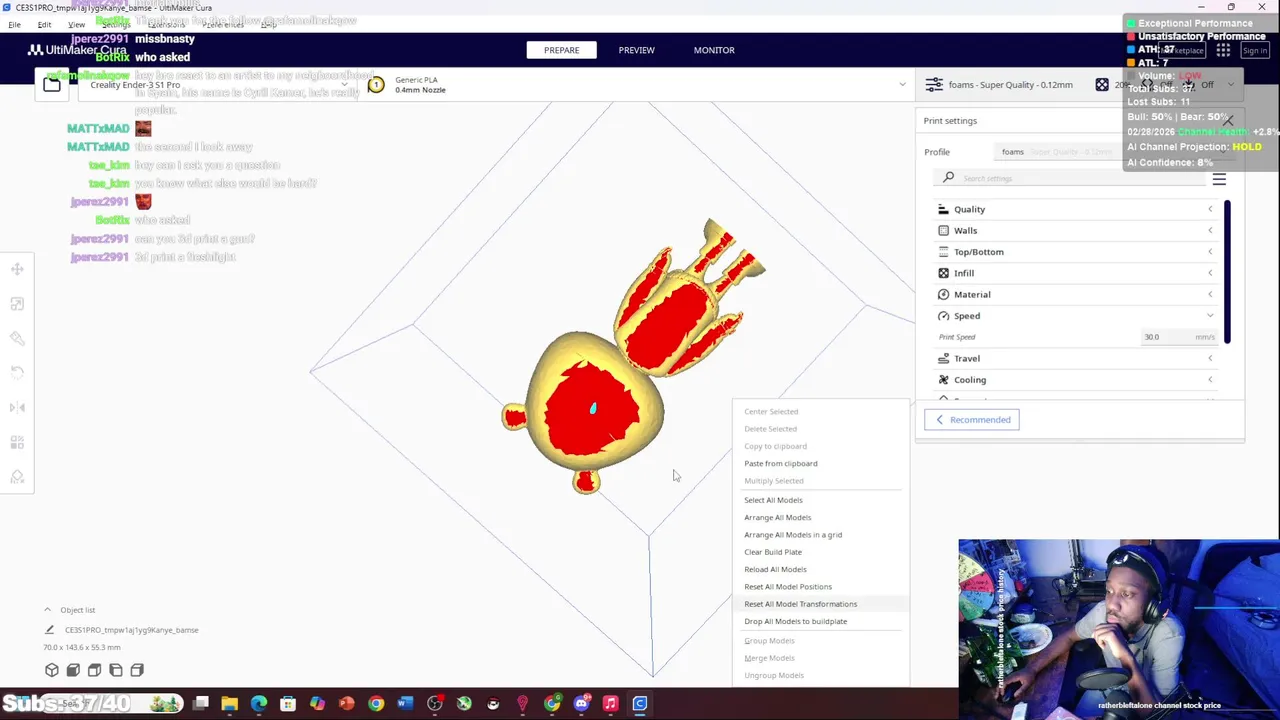Viewport: 1280px width, 720px height.
Task: Choose Arrange All Models in a grid
Action: coord(793,535)
